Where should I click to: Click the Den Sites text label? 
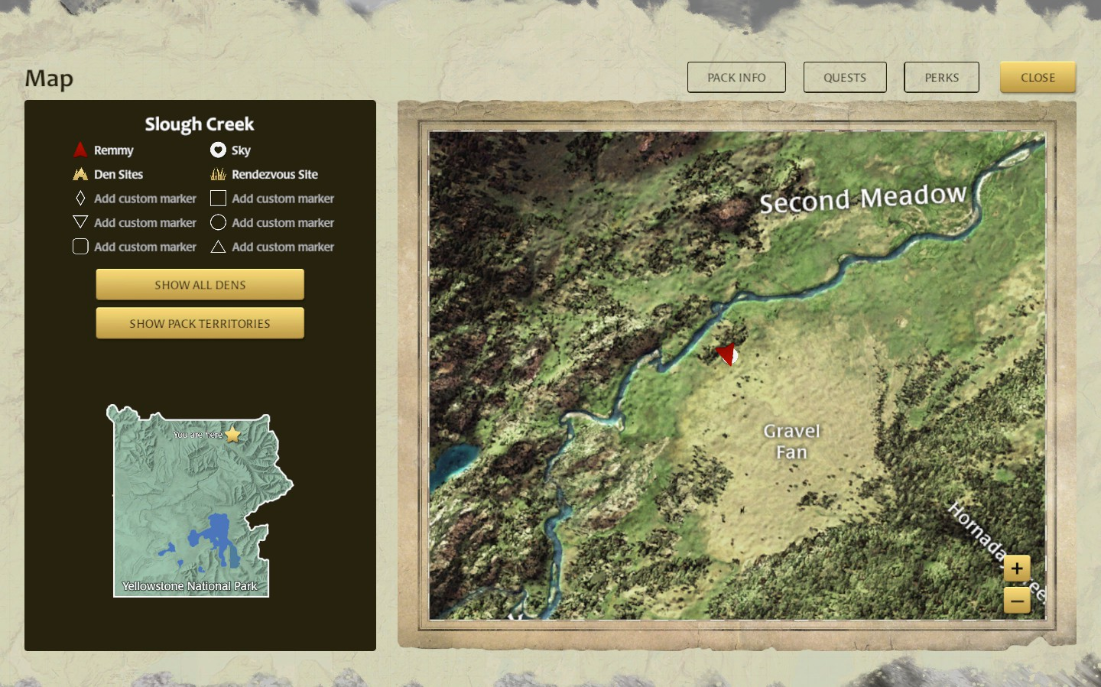click(x=119, y=174)
